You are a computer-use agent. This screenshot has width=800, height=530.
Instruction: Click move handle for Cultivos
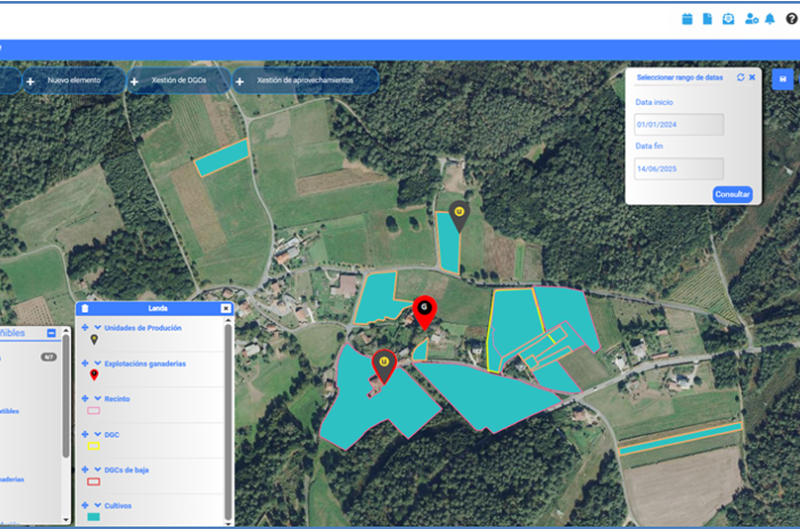tap(85, 505)
